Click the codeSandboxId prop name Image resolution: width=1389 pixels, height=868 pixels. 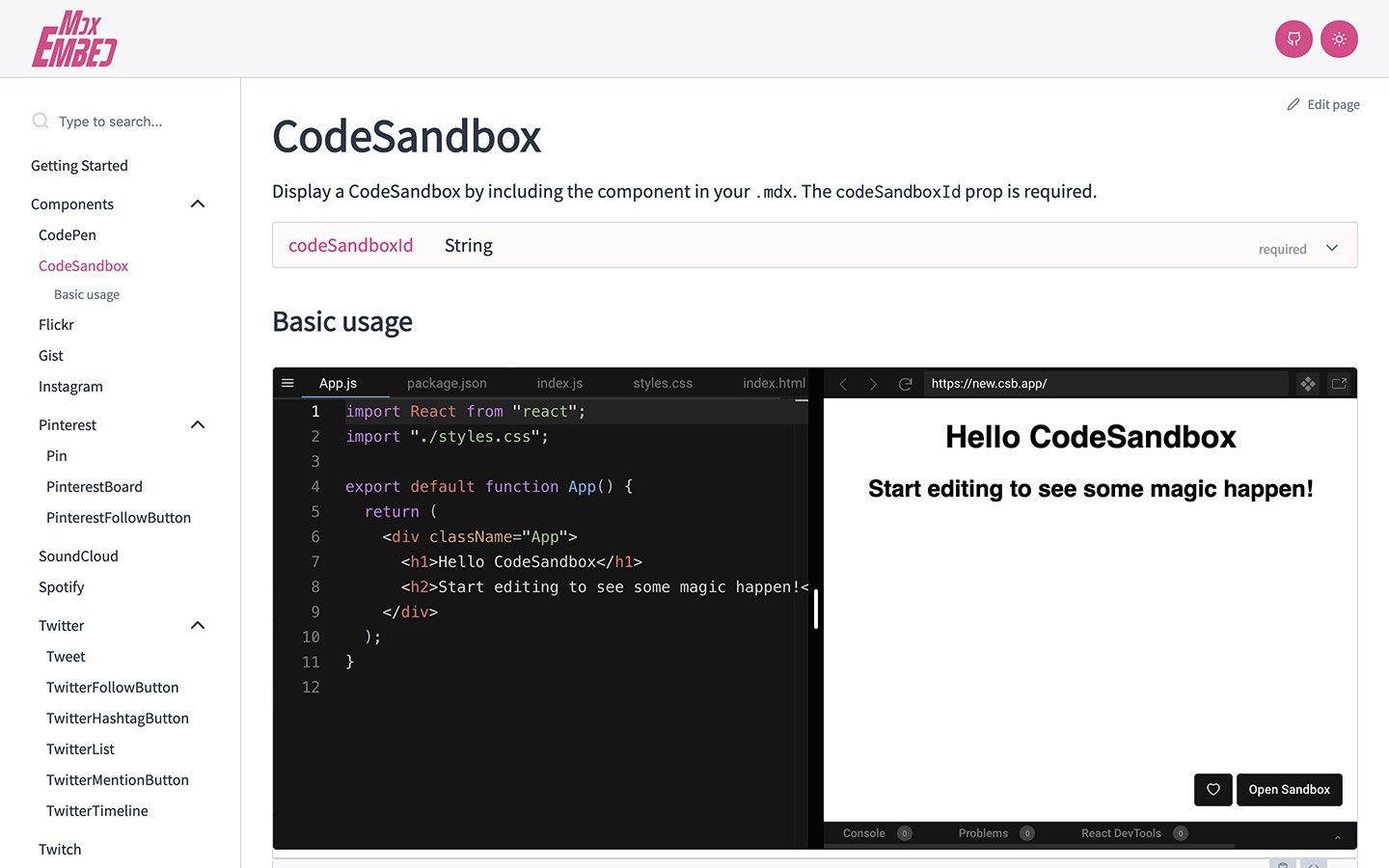pos(351,246)
